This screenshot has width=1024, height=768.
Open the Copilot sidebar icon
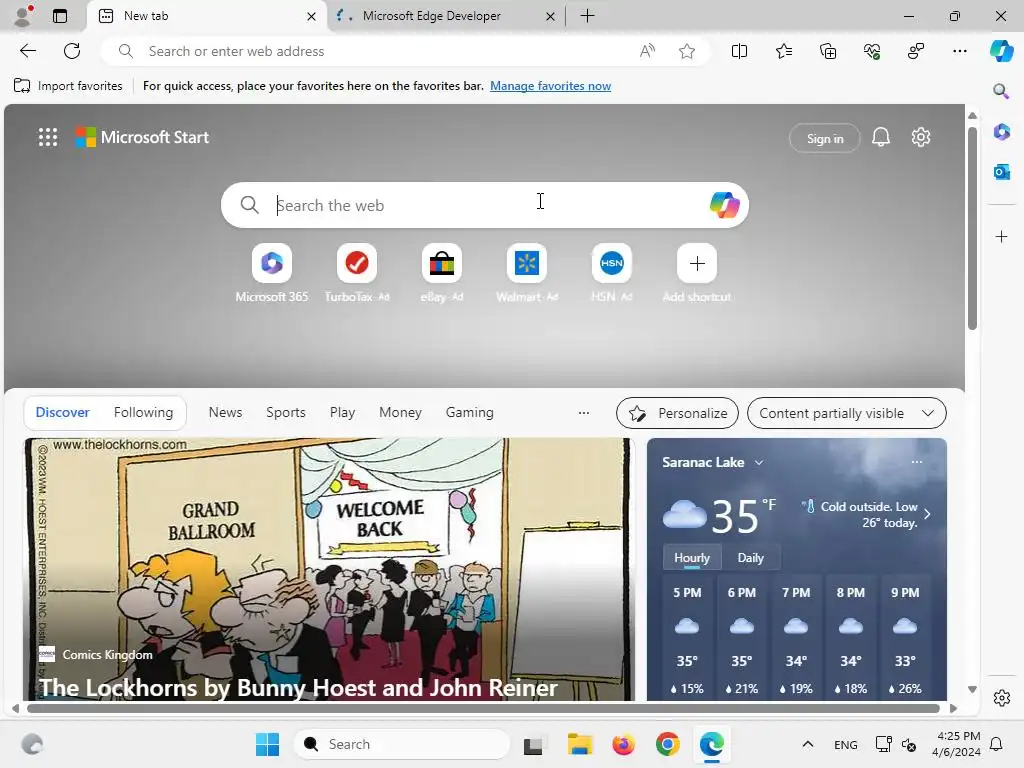(1001, 51)
